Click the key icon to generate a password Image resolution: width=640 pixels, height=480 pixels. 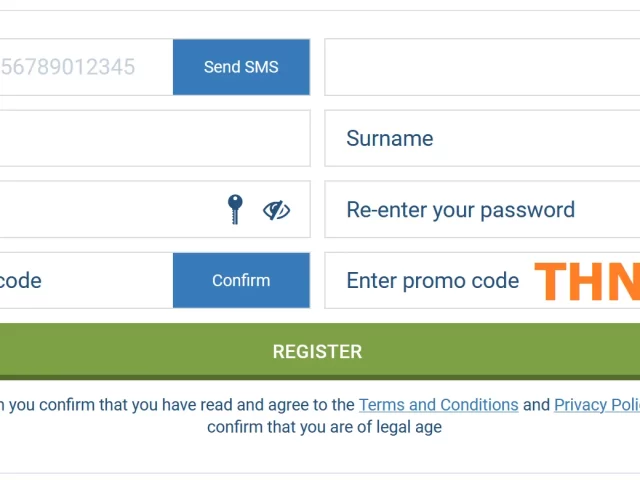coord(235,209)
